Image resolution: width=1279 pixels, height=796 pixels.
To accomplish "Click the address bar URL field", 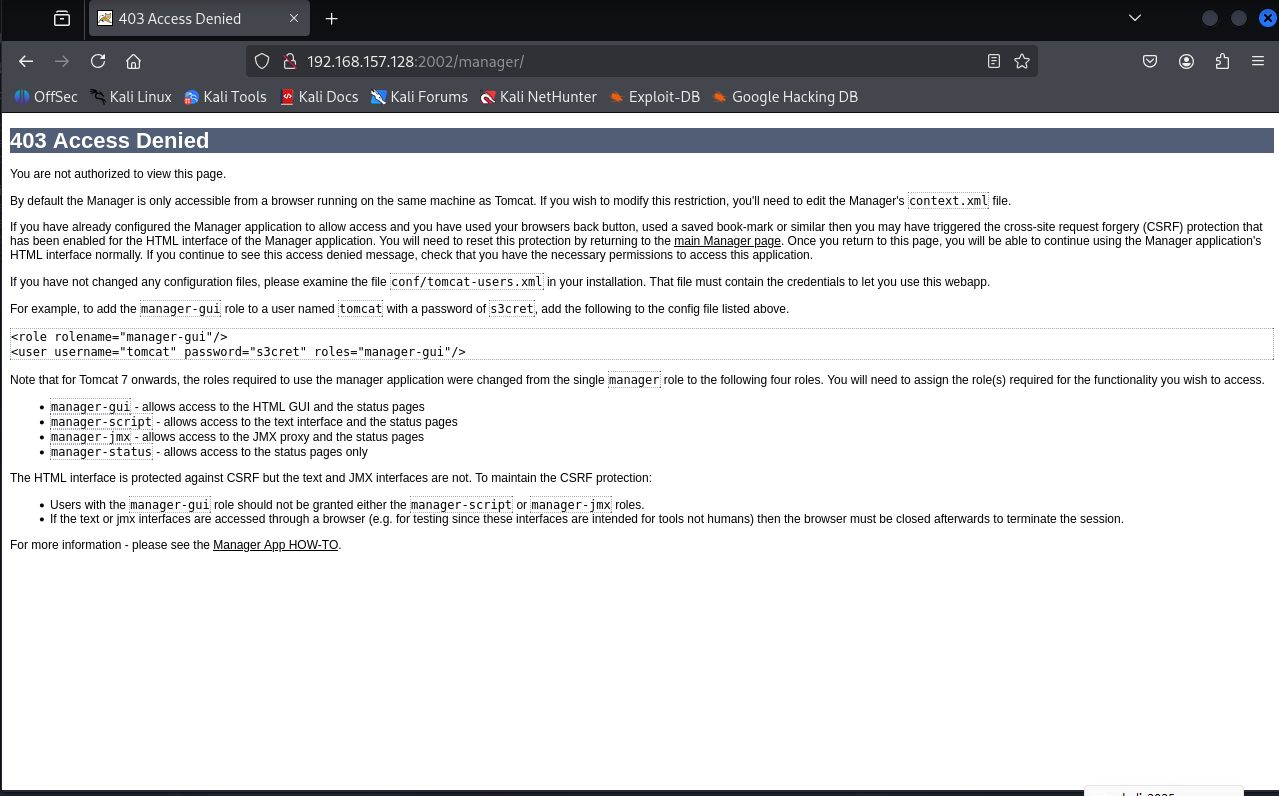I will pyautogui.click(x=640, y=61).
